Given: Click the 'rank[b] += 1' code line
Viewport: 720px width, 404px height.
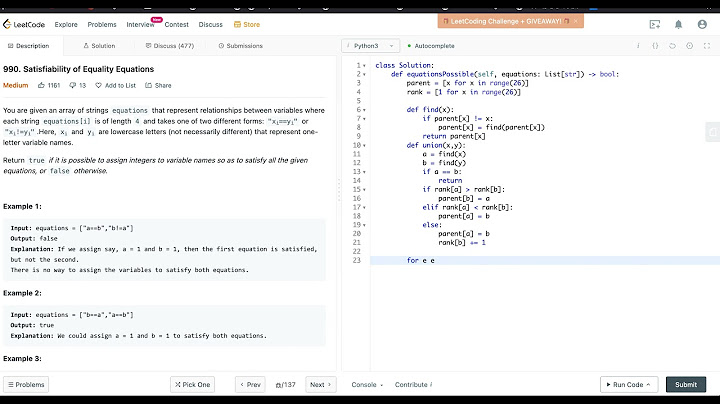Looking at the screenshot, I should pos(461,242).
